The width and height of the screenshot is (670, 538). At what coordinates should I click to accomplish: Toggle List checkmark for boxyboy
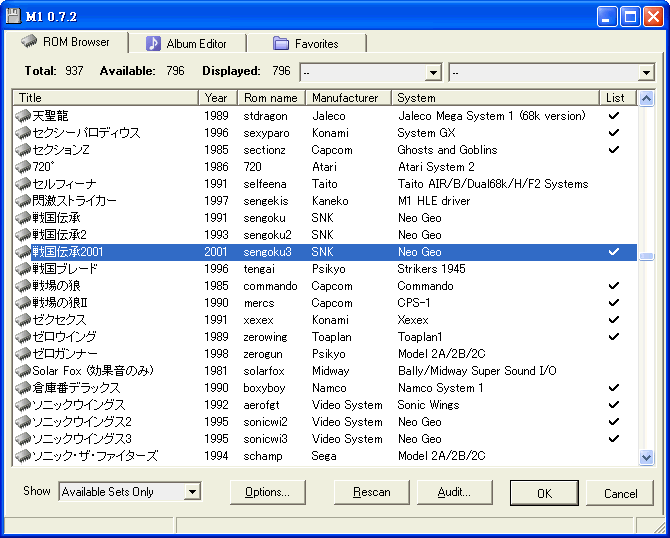614,388
